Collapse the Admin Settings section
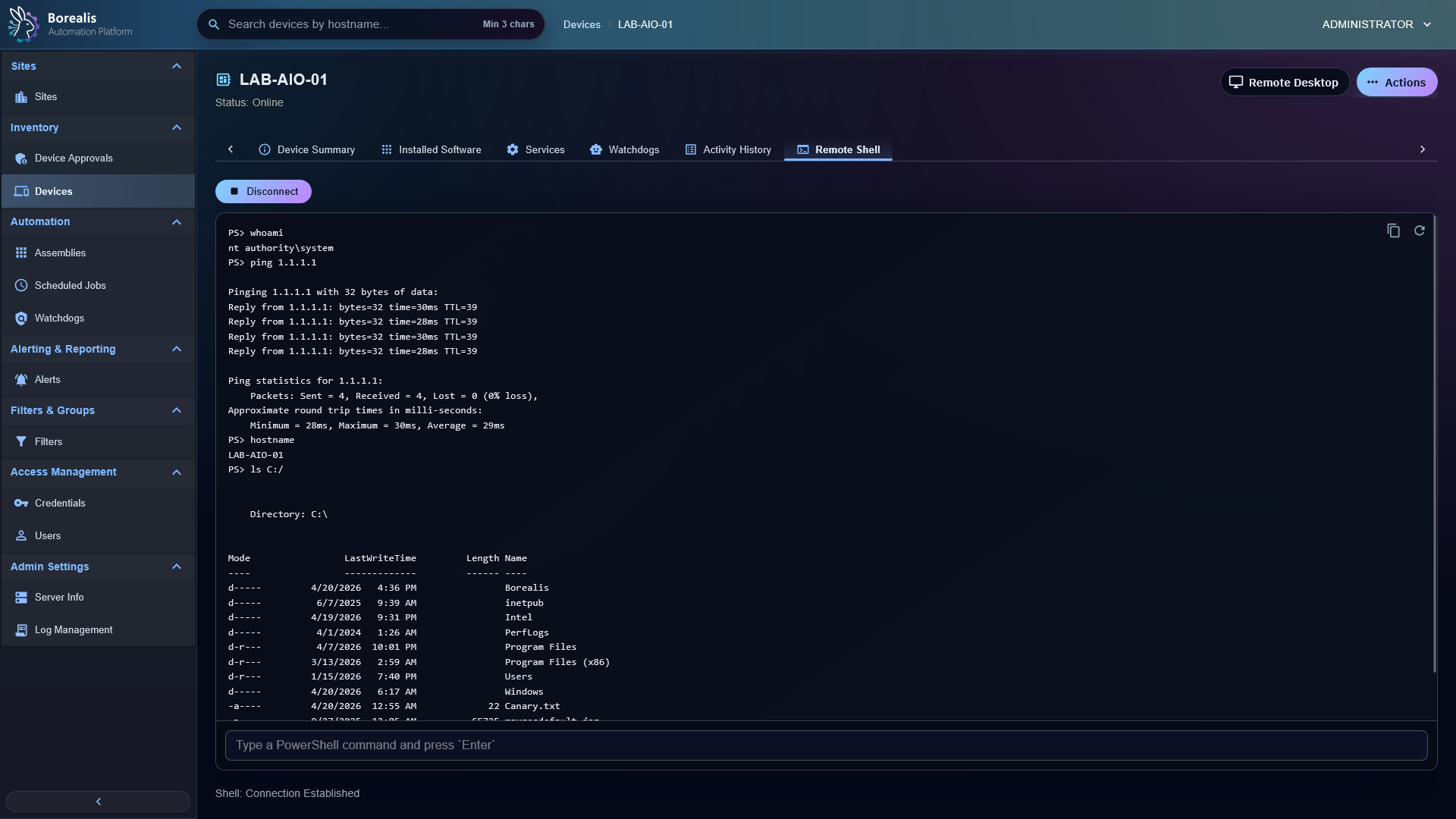The width and height of the screenshot is (1456, 819). point(177,566)
